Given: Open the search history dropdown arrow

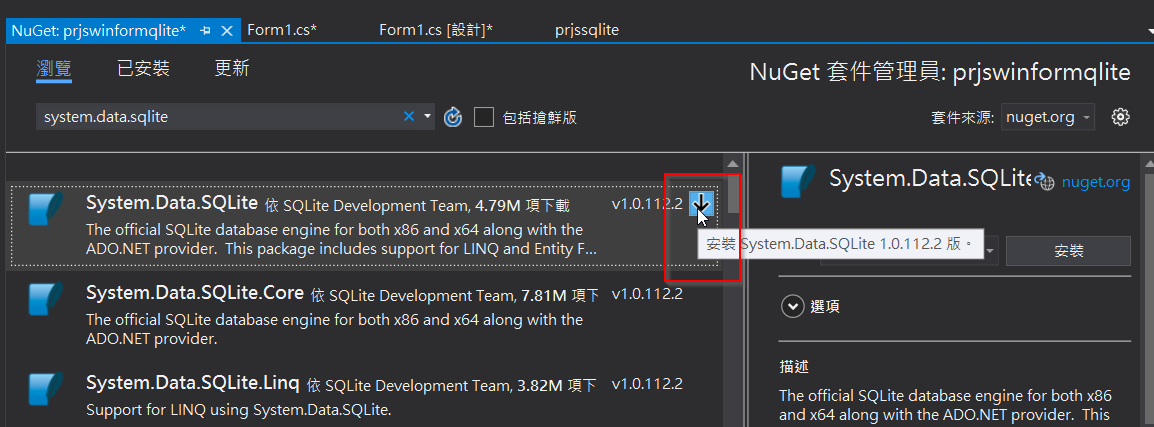Looking at the screenshot, I should pyautogui.click(x=428, y=117).
